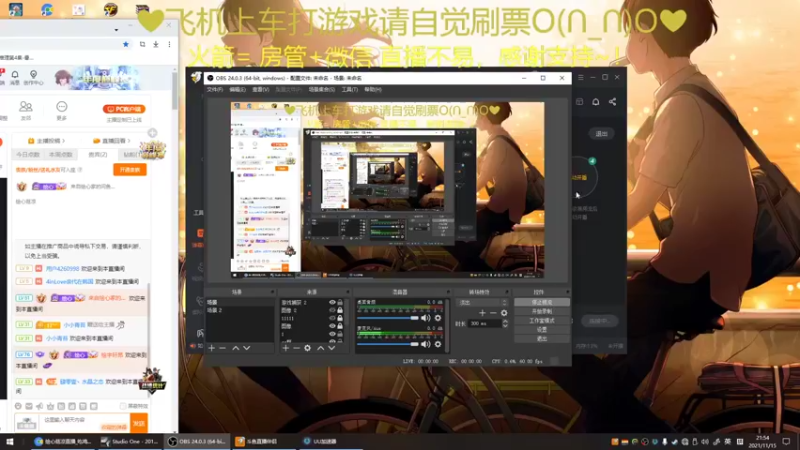Open transition properties gear icon
This screenshot has height=450, width=800.
pyautogui.click(x=504, y=313)
